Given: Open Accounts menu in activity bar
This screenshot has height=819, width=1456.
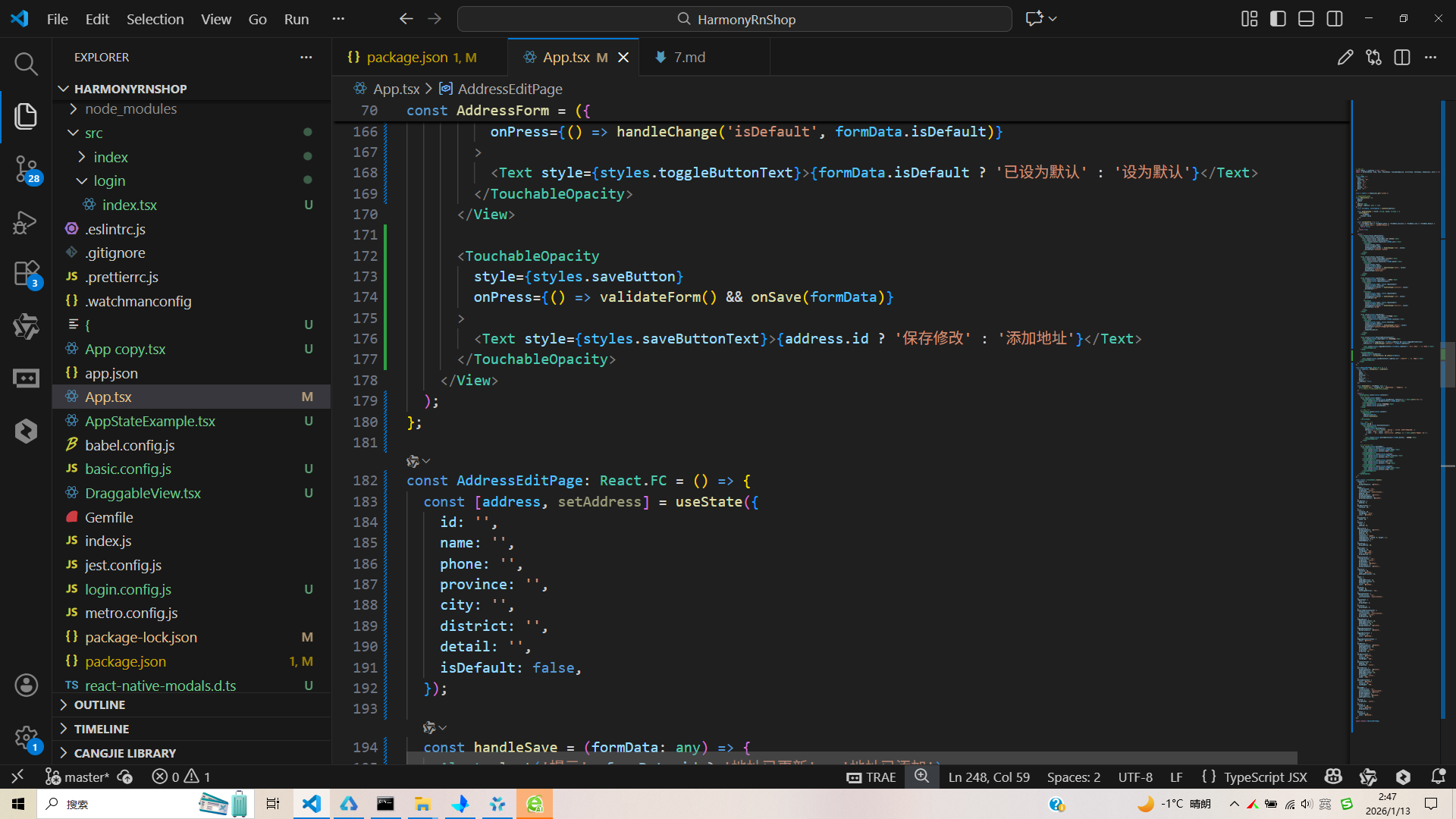Looking at the screenshot, I should click(26, 685).
